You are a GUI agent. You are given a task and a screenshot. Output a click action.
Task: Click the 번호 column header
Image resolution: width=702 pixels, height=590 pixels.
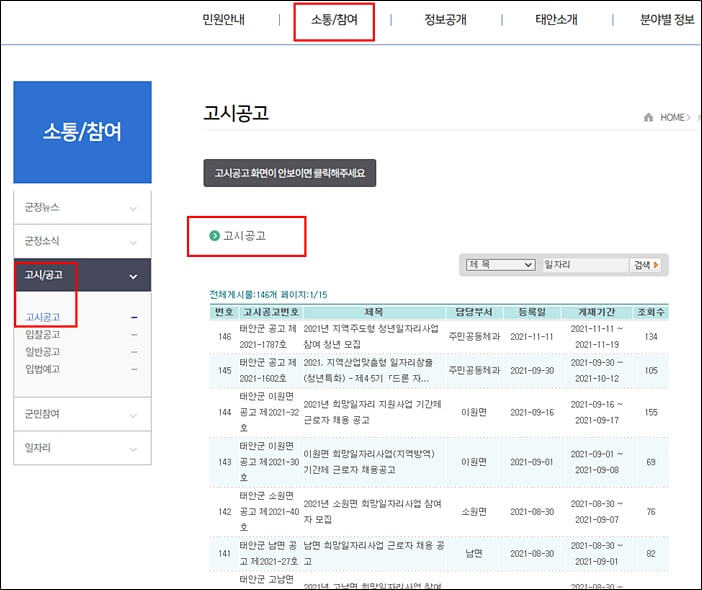click(x=224, y=312)
